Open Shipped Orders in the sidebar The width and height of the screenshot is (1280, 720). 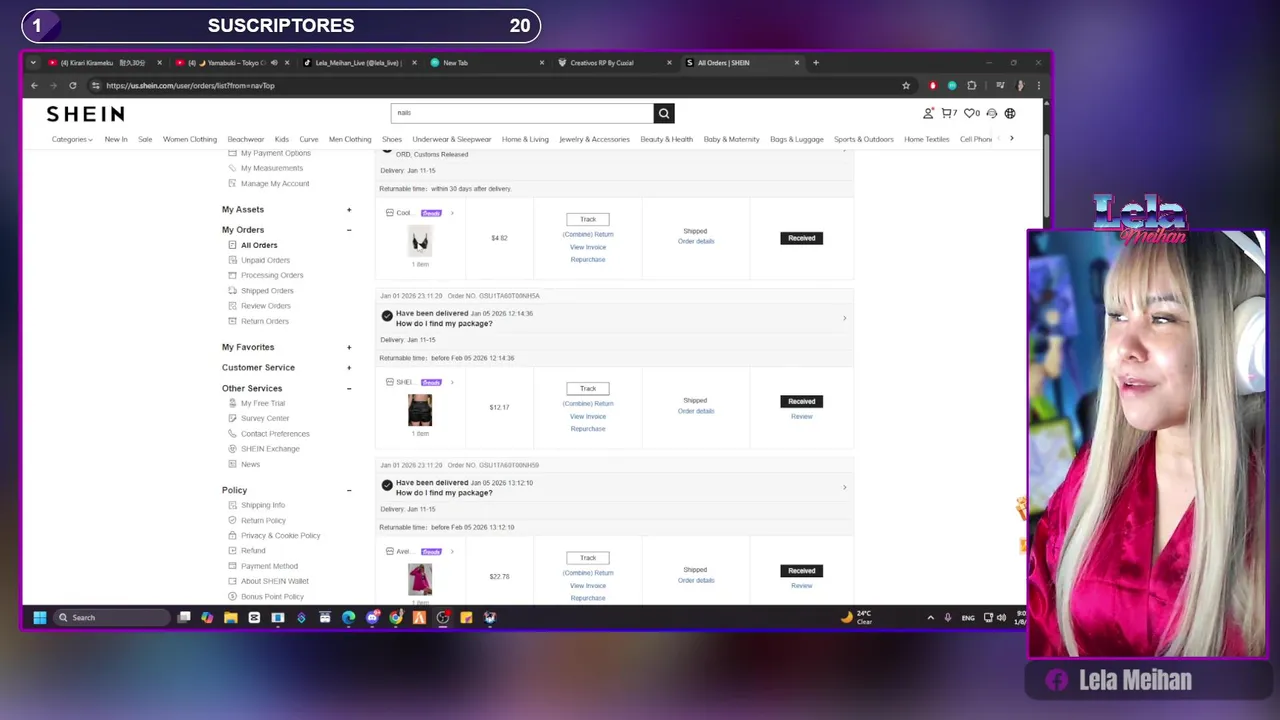(267, 290)
